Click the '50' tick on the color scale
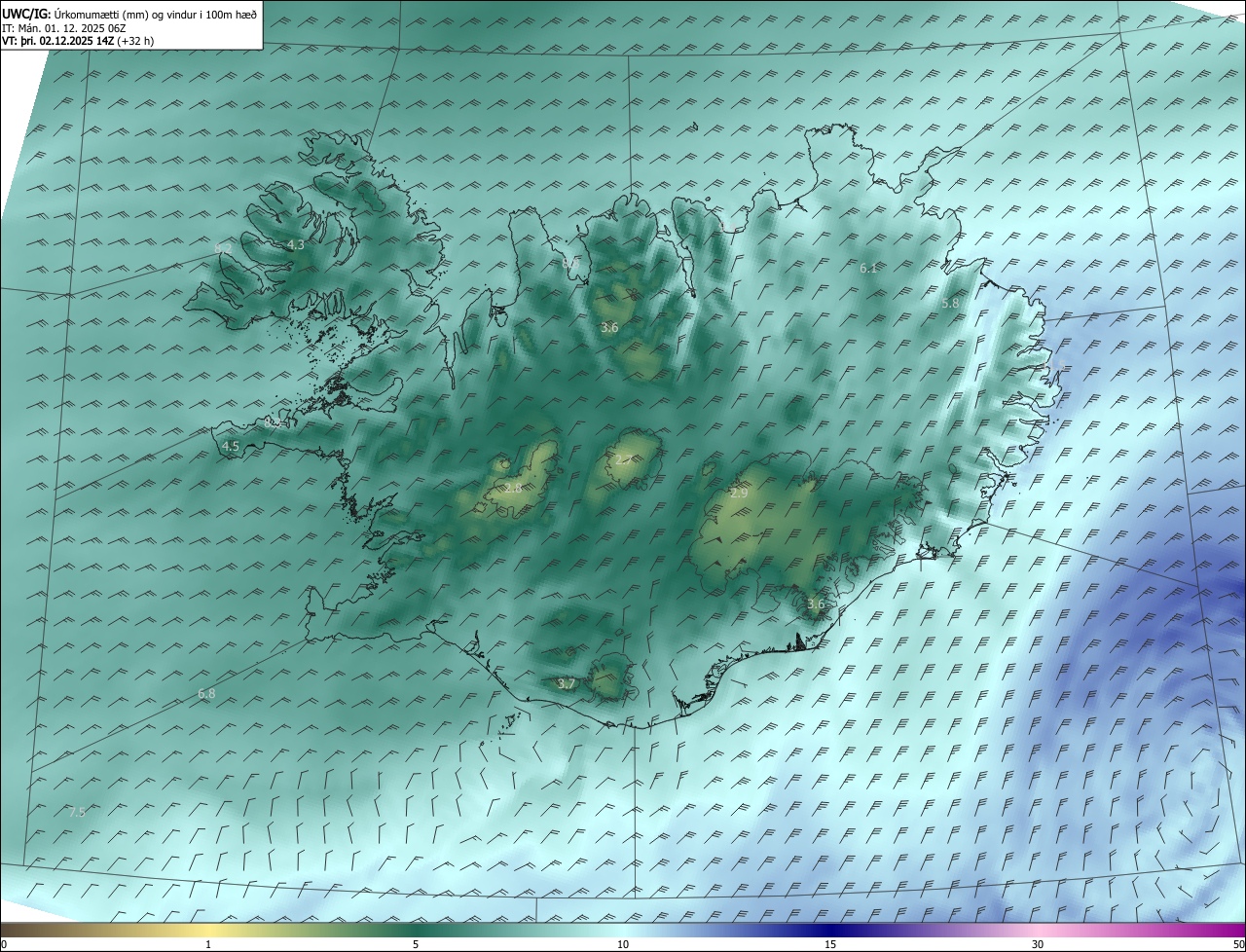Viewport: 1246px width, 952px height. (1238, 944)
